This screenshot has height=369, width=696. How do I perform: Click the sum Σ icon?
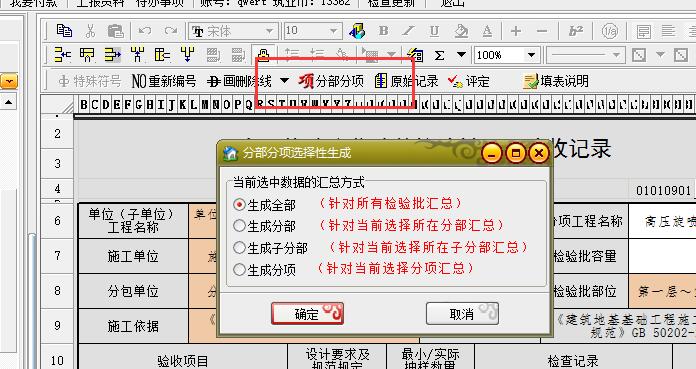pos(439,56)
